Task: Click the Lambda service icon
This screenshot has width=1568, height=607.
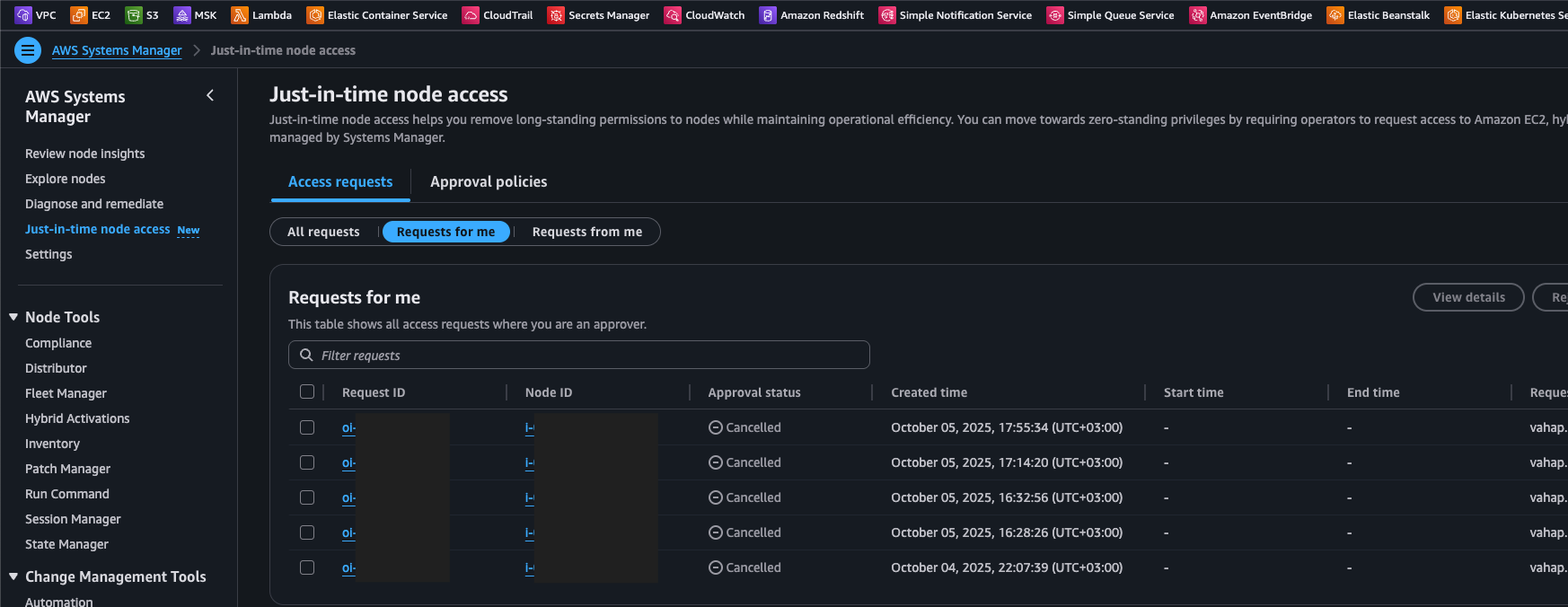Action: [240, 15]
